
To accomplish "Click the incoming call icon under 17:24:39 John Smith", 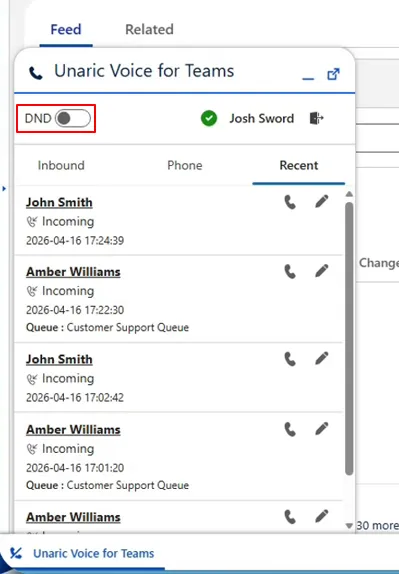I will click(x=32, y=221).
